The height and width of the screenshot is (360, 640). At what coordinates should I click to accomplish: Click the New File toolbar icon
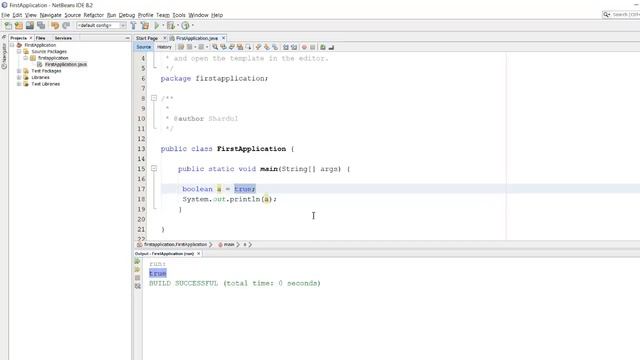8,25
